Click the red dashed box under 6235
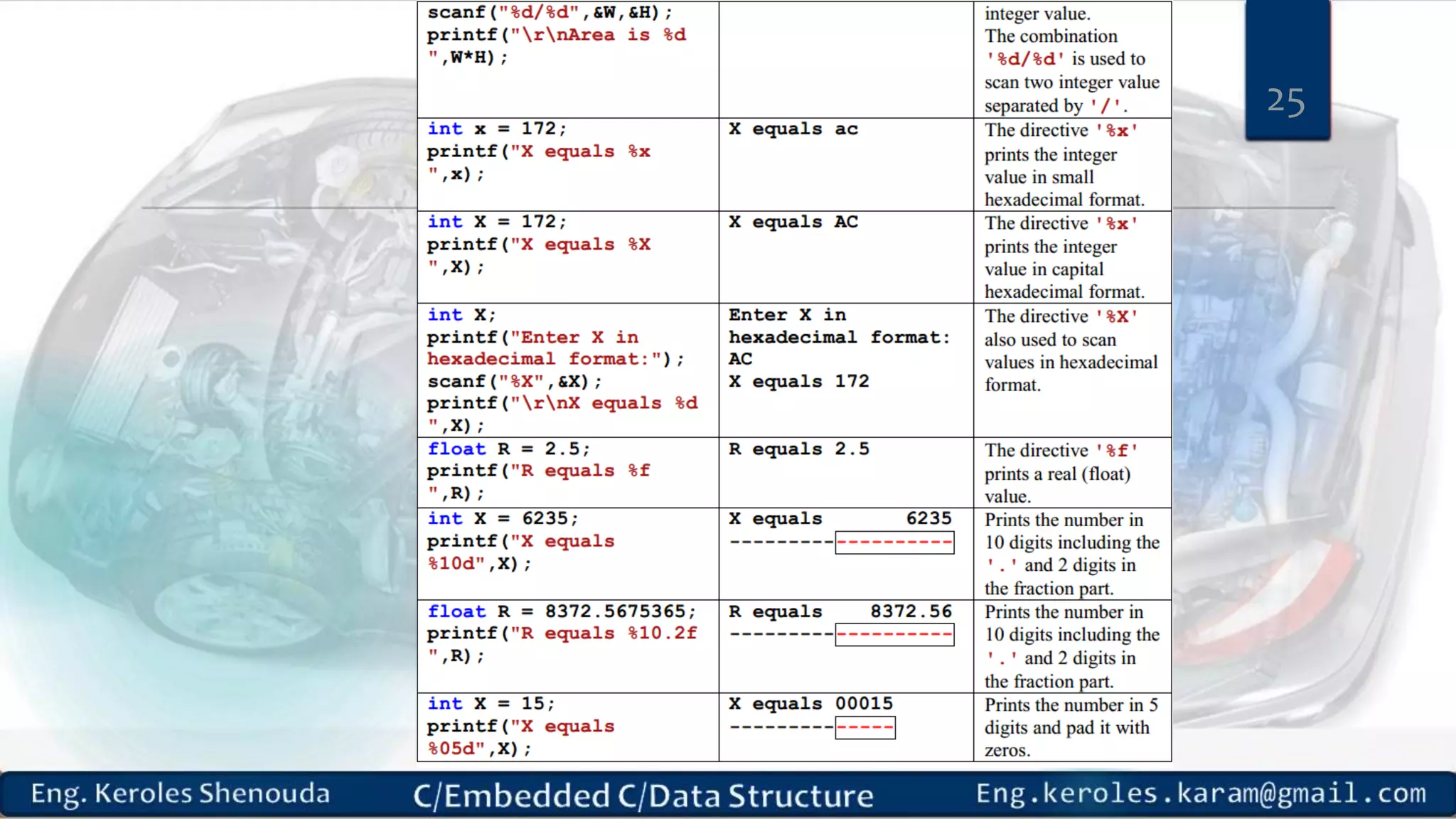 click(x=894, y=543)
